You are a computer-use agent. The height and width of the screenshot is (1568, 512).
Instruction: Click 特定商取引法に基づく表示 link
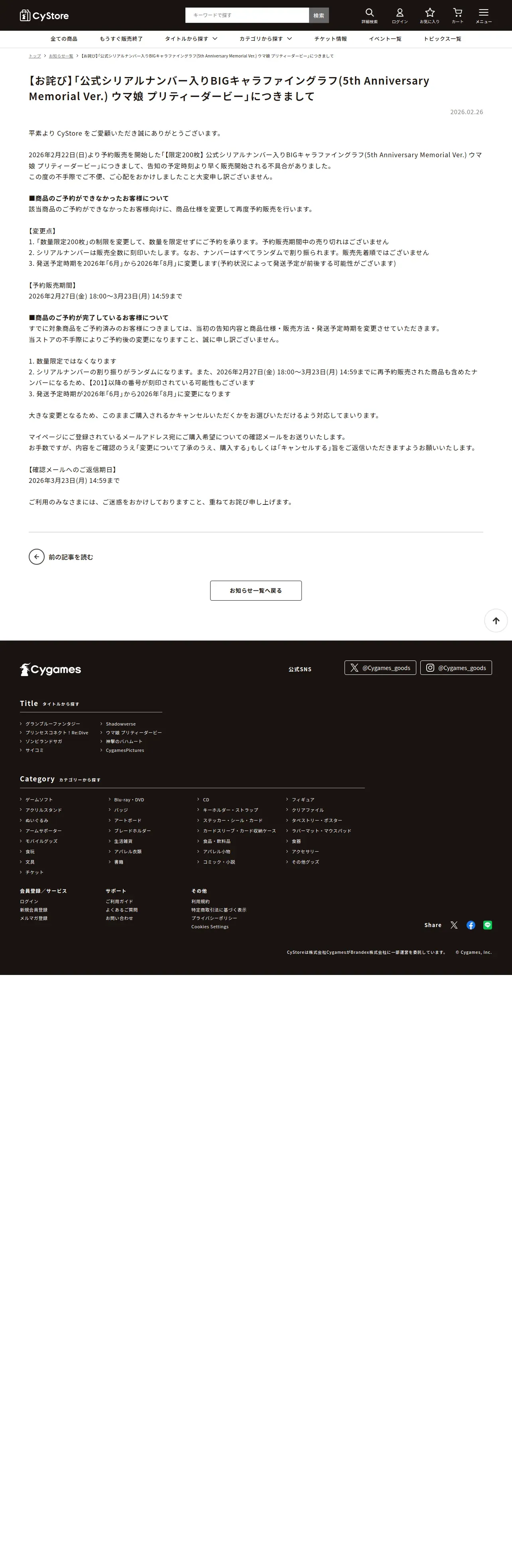[219, 910]
